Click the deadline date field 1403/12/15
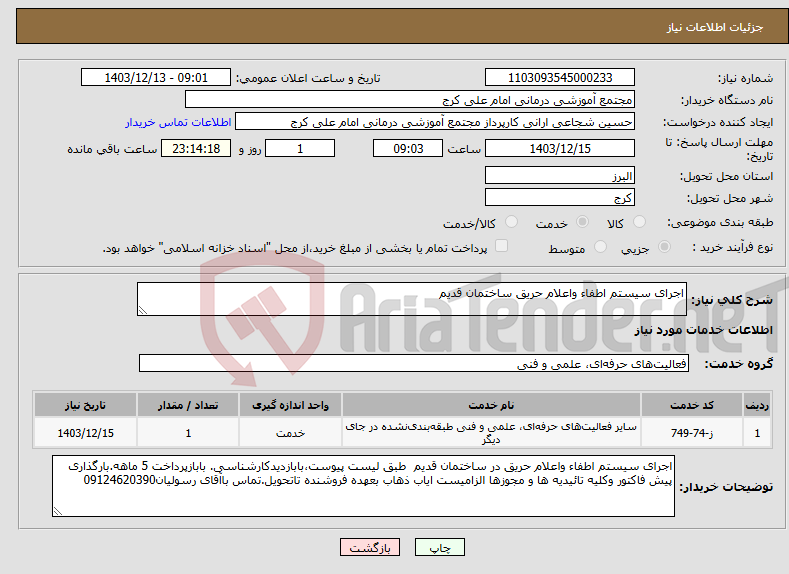 pos(560,148)
